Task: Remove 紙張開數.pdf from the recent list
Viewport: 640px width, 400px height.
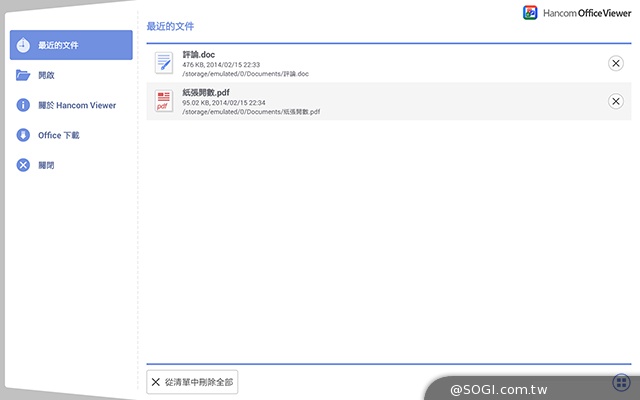Action: tap(616, 101)
